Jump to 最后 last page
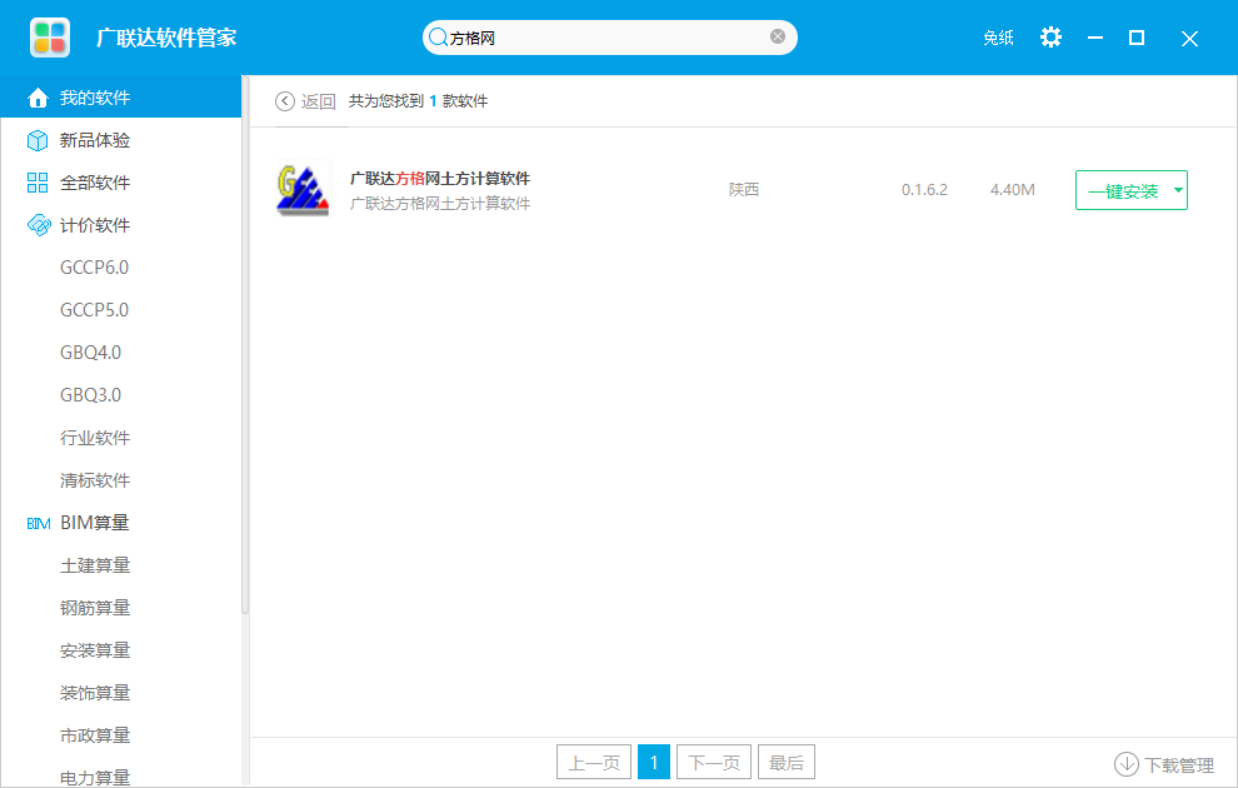Screen dimensions: 1238x788 (x=786, y=762)
